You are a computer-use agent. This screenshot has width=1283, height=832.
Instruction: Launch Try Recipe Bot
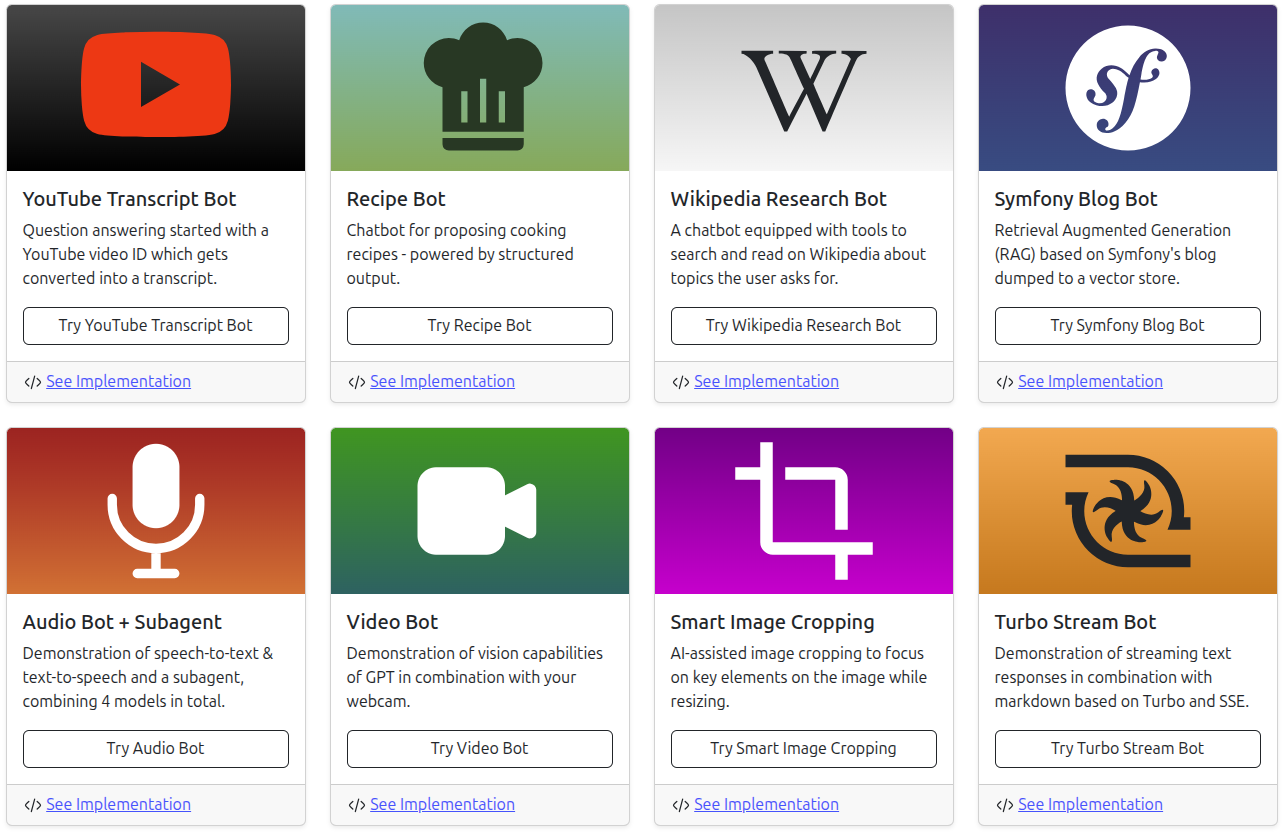click(x=480, y=326)
